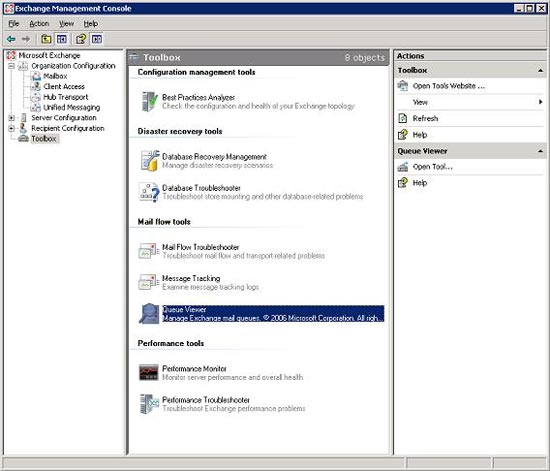Screen dimensions: 550x471
Task: Select Mailbox under Organization Configuration
Action: coord(55,76)
